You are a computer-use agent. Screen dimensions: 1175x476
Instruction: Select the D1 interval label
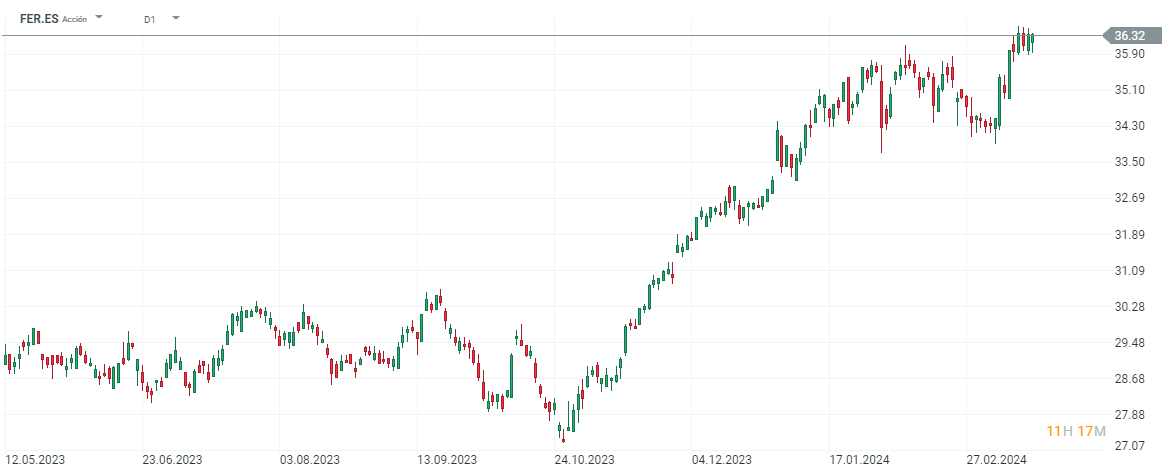(149, 19)
